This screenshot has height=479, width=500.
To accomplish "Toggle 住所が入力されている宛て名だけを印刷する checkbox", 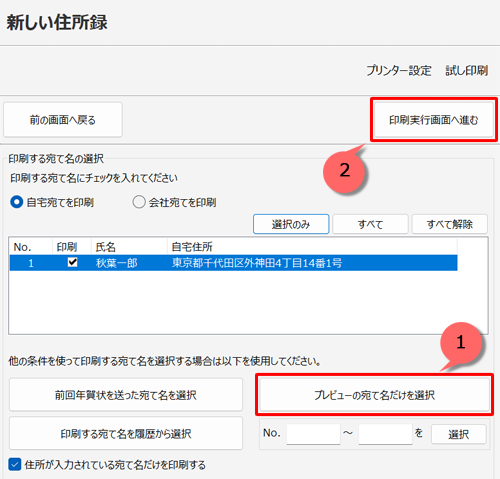I will click(15, 464).
